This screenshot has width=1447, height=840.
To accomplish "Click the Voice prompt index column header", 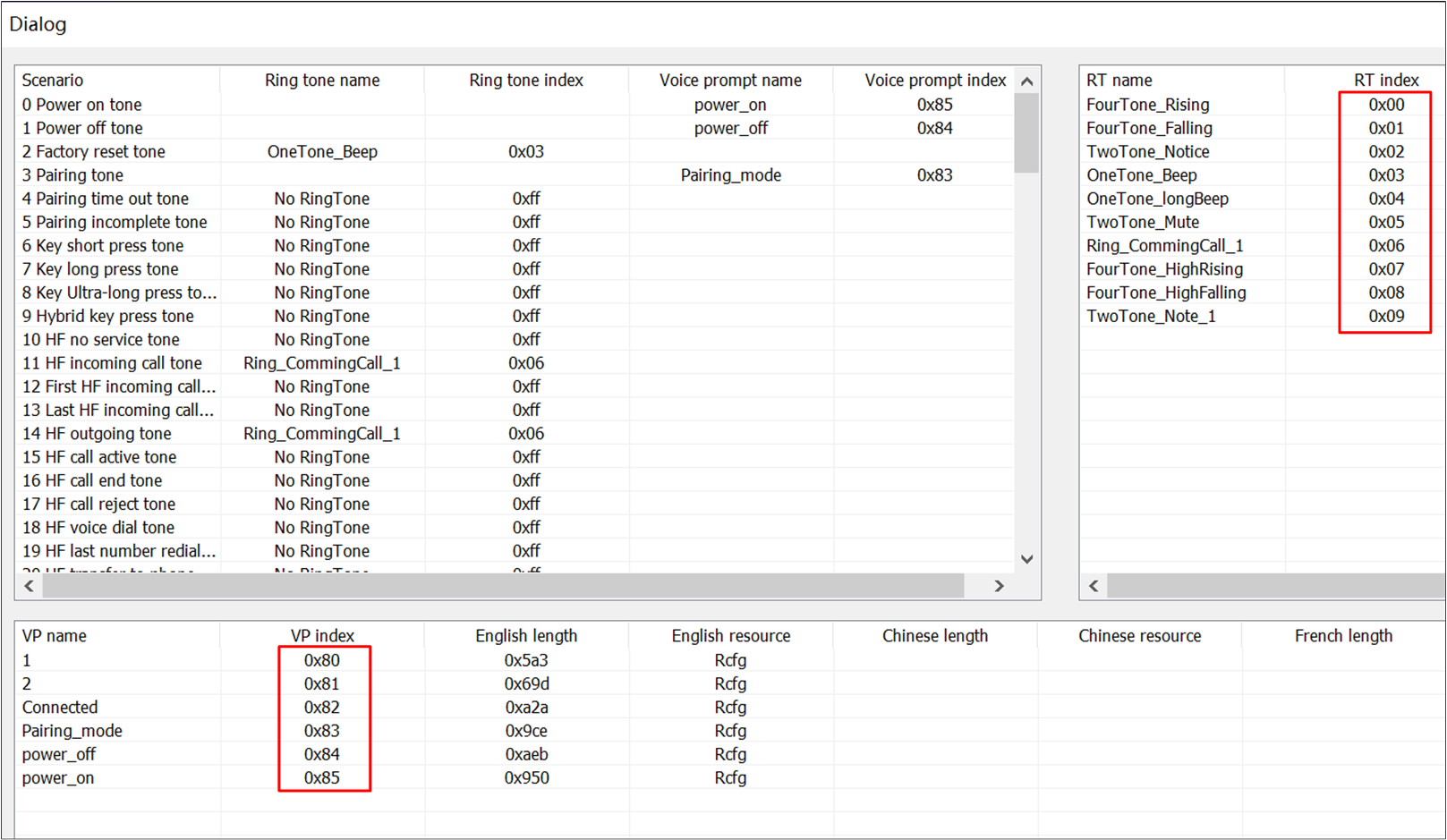I will coord(935,81).
